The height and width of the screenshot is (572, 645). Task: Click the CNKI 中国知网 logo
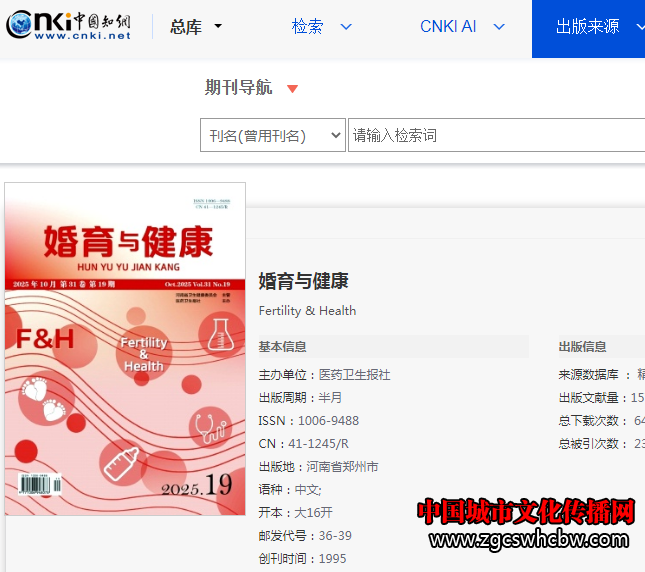(x=69, y=27)
